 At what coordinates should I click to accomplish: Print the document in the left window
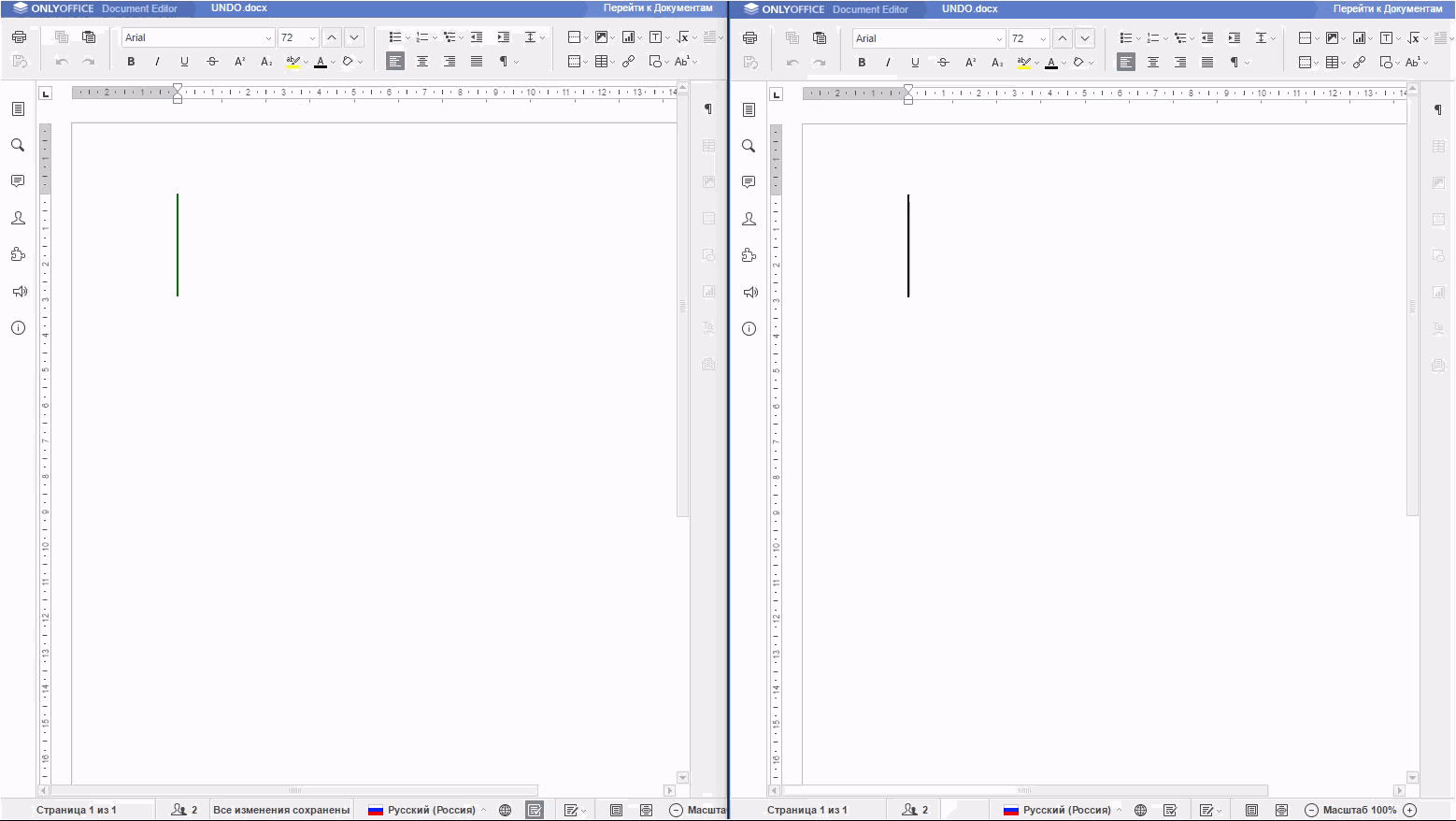[x=19, y=37]
